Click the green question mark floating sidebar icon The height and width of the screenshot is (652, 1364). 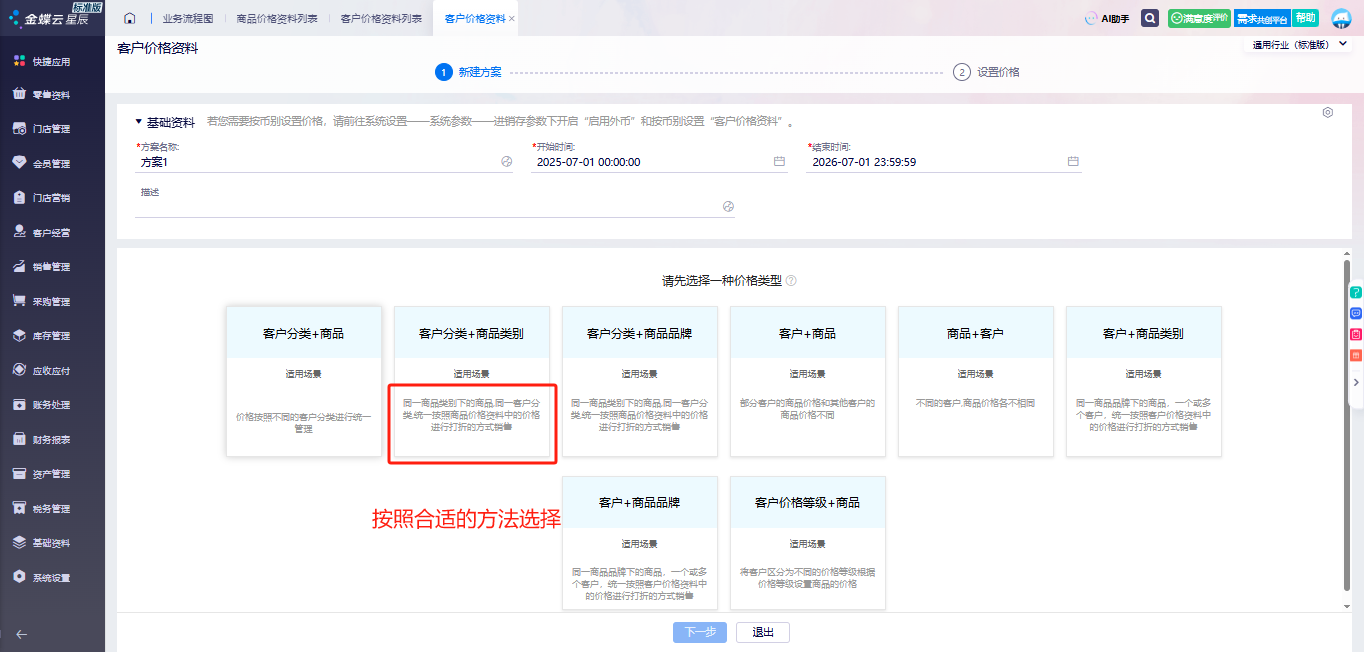1356,292
